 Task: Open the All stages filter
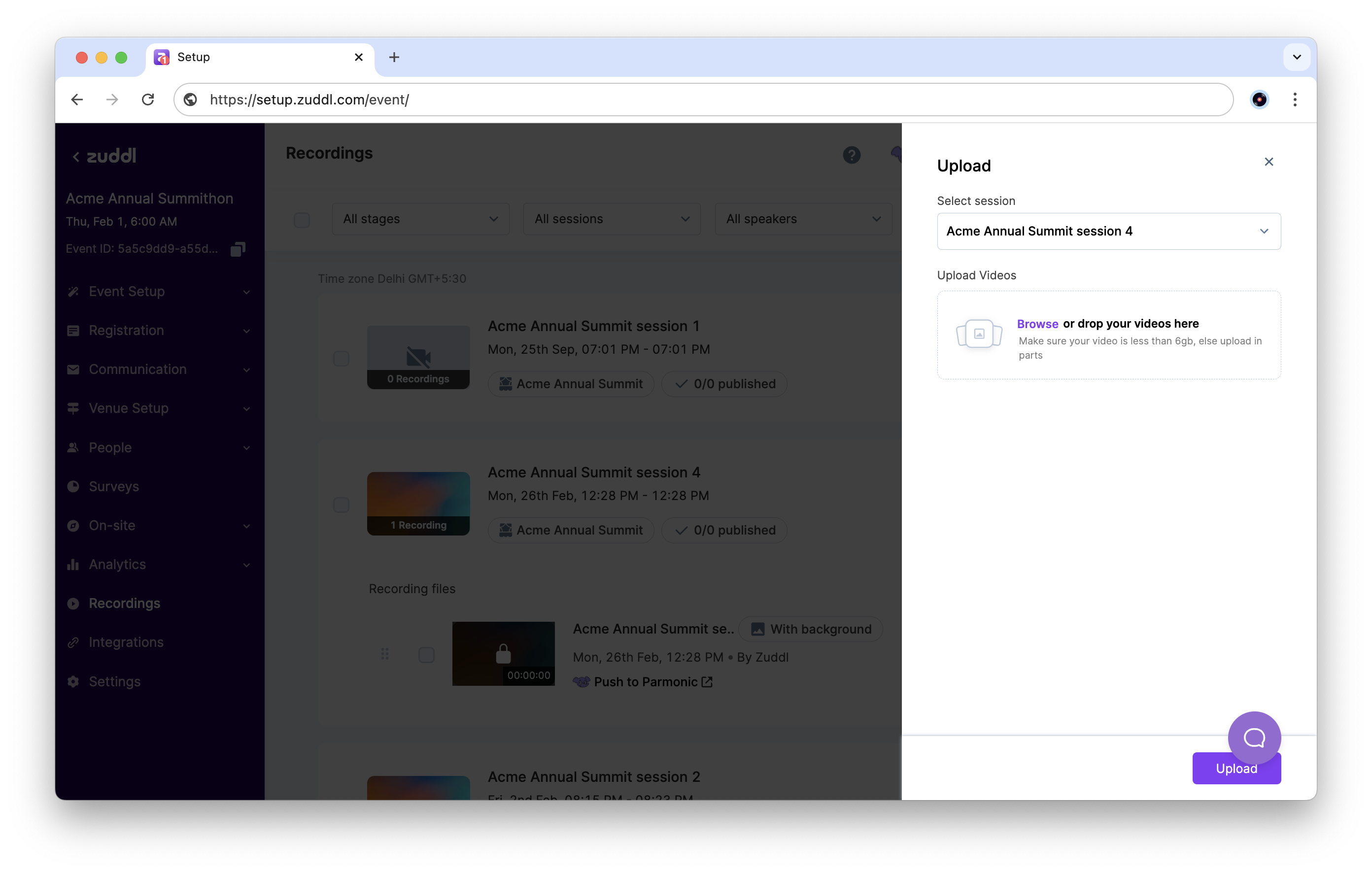(x=420, y=219)
